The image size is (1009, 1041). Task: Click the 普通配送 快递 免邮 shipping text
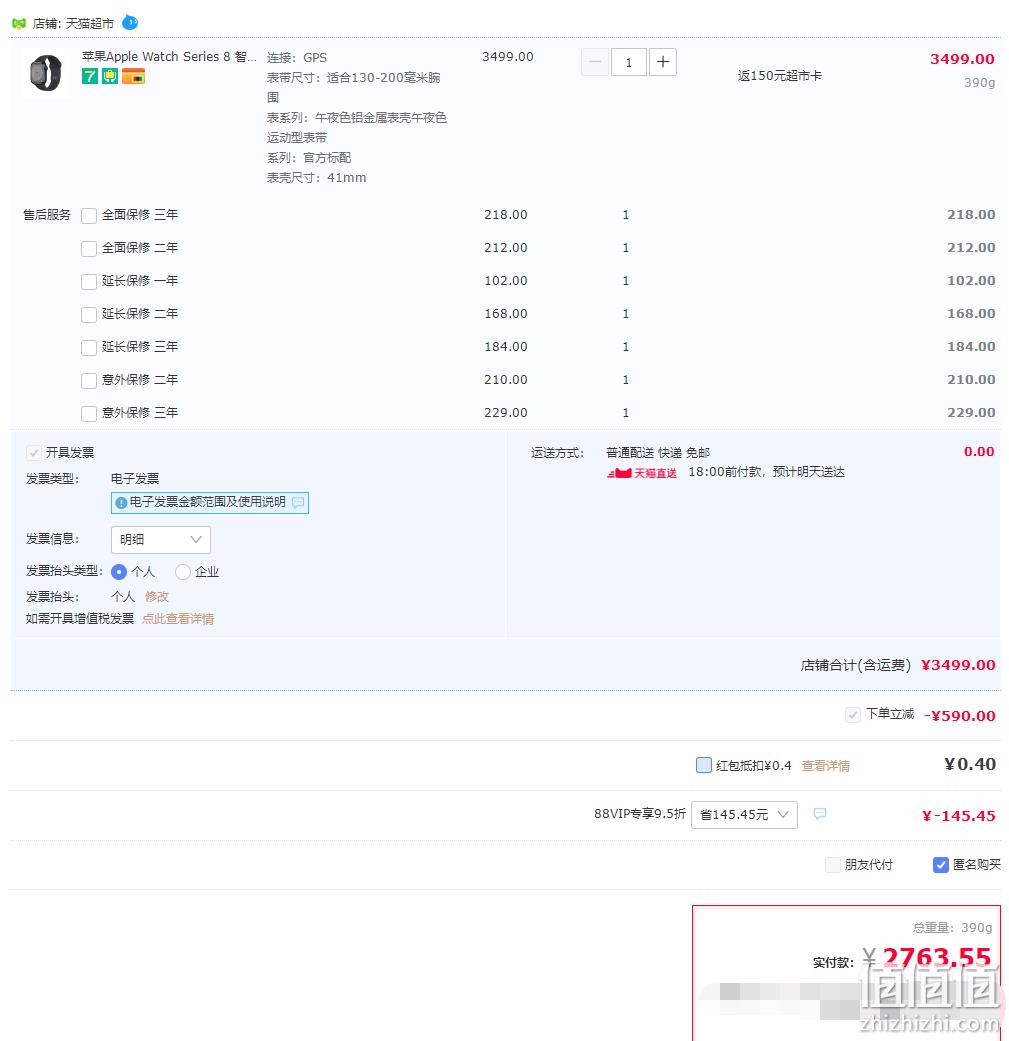pos(658,453)
